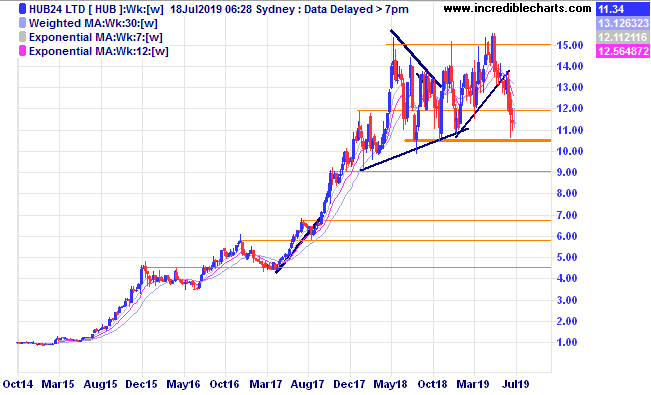Viewport: 651px width, 395px height.
Task: Click the www.incrediblecharts.com link text
Action: click(517, 8)
